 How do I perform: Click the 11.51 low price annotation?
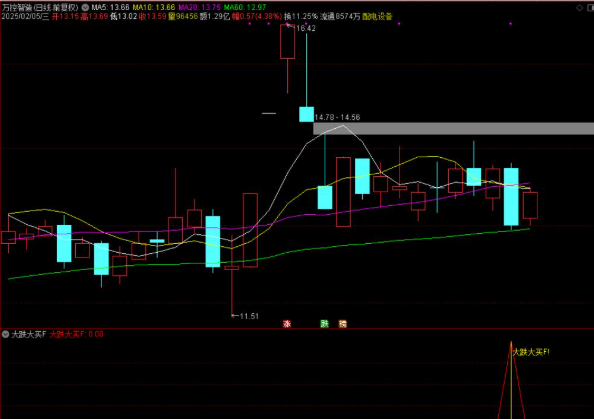249,316
